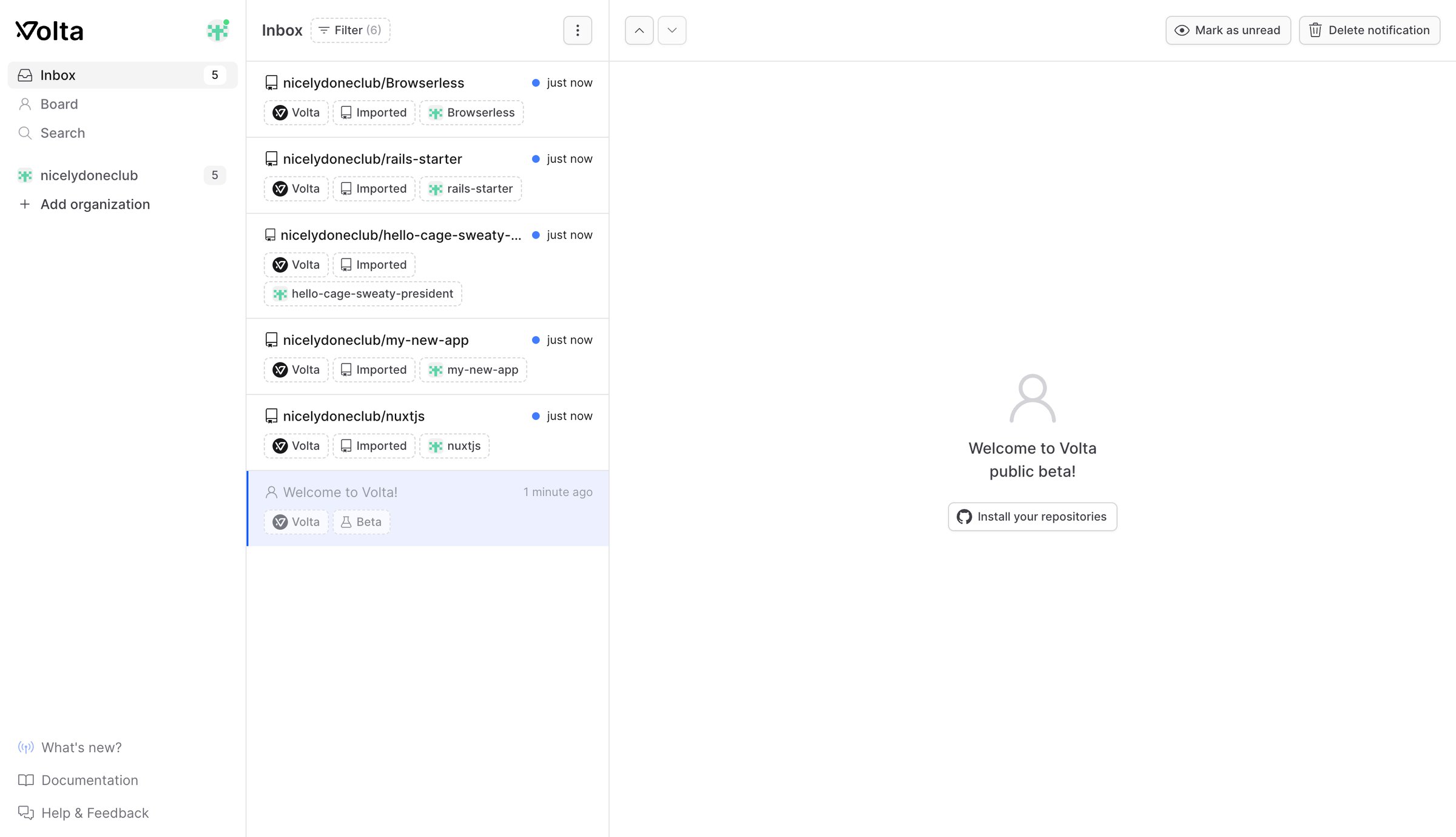This screenshot has height=837, width=1456.
Task: Click the Inbox heading in the list panel
Action: 282,30
